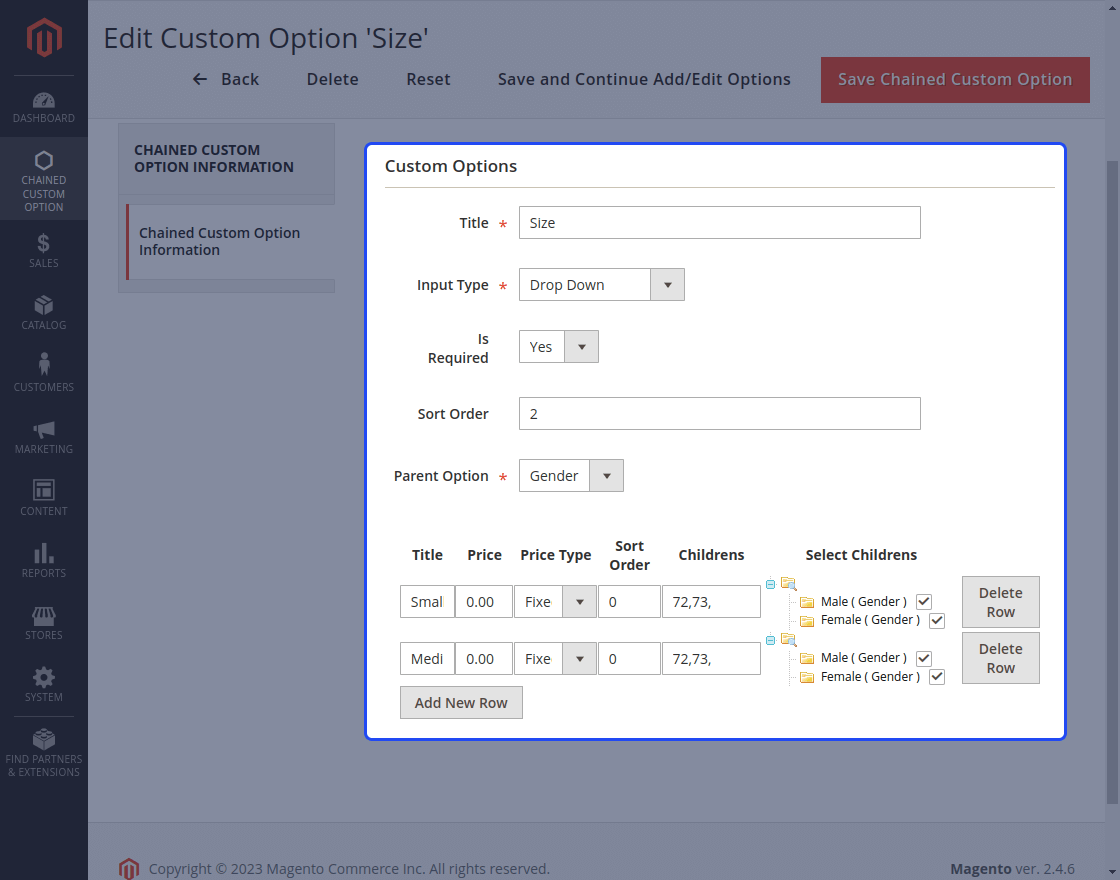Delete Row for the Medium option
The width and height of the screenshot is (1120, 880).
coord(1001,658)
